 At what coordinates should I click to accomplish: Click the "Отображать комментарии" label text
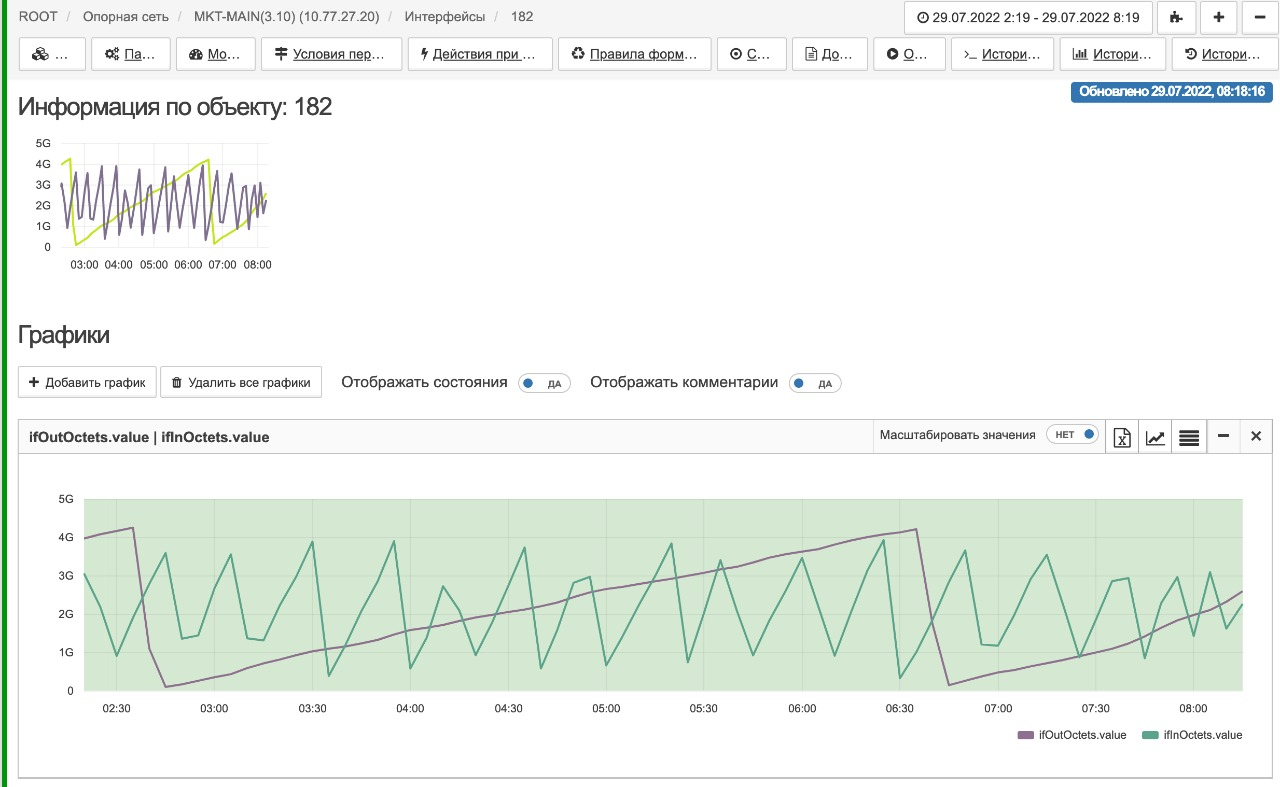[x=684, y=382]
